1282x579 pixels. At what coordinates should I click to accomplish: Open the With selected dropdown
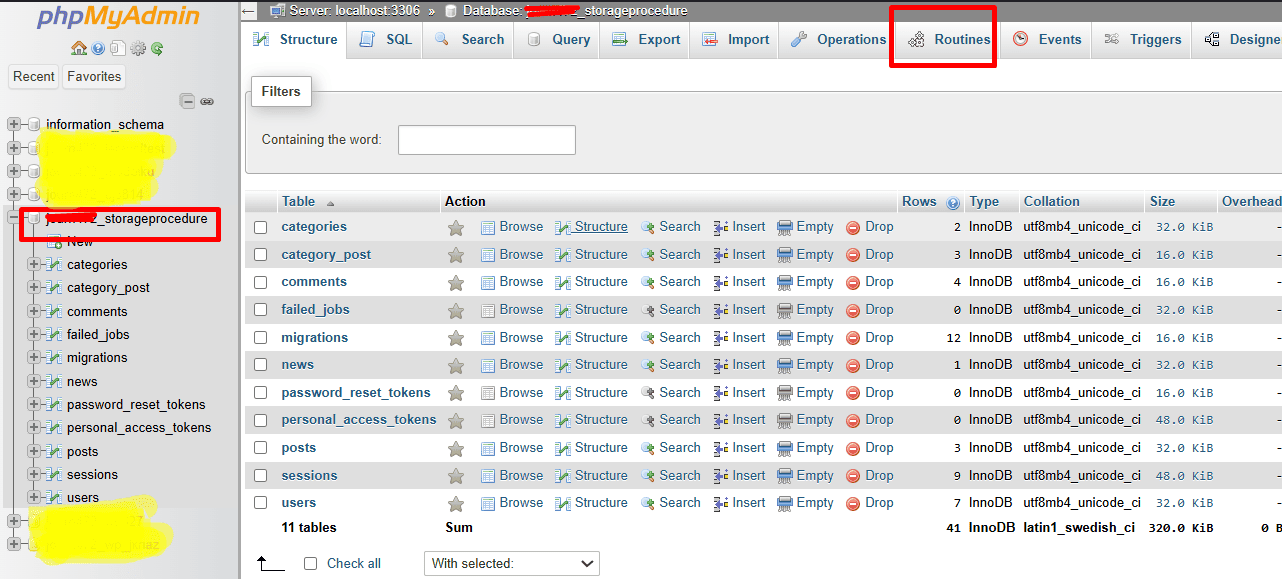point(511,564)
